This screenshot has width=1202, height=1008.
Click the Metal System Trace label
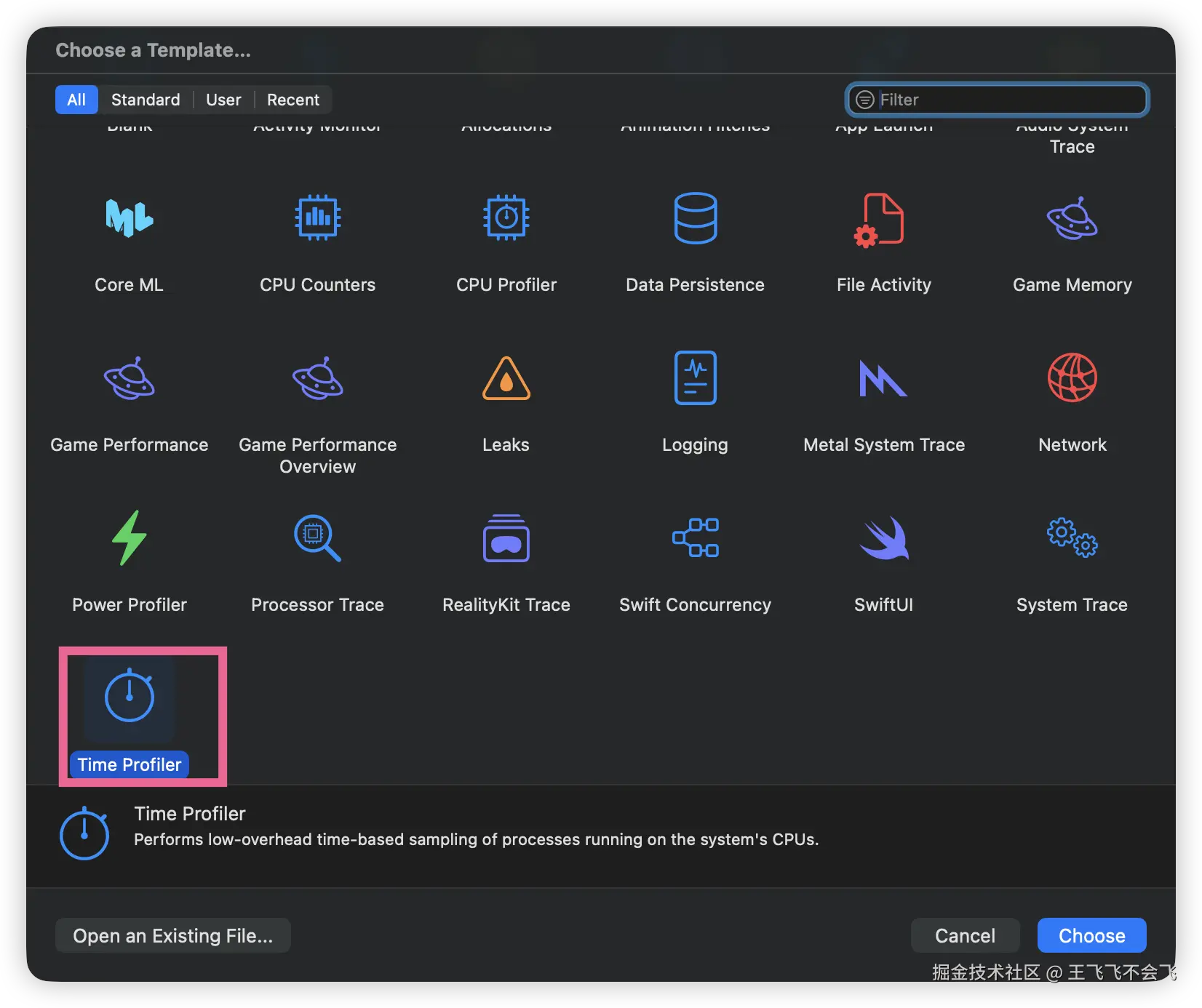[884, 444]
